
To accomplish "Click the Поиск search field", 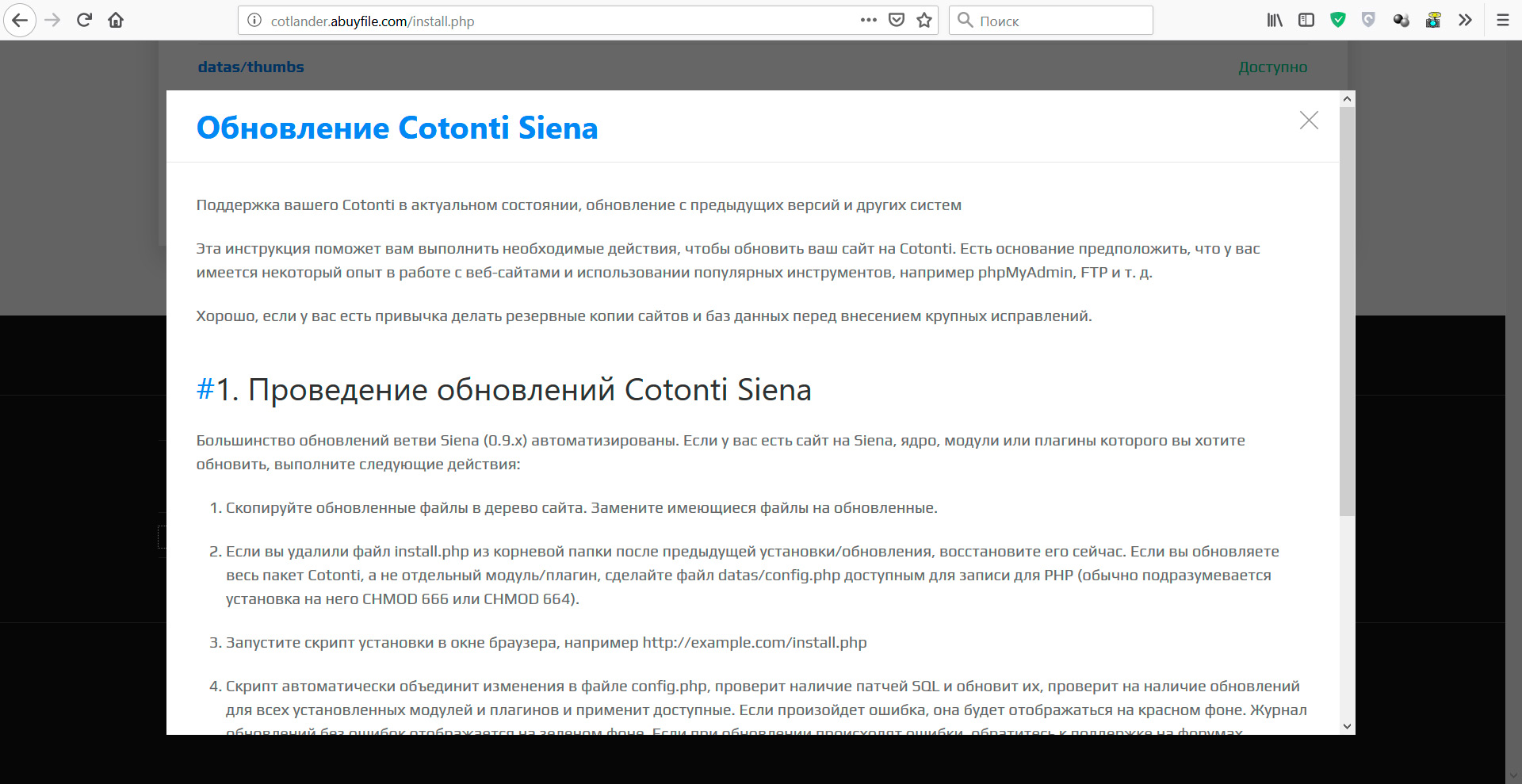I will 1062,21.
